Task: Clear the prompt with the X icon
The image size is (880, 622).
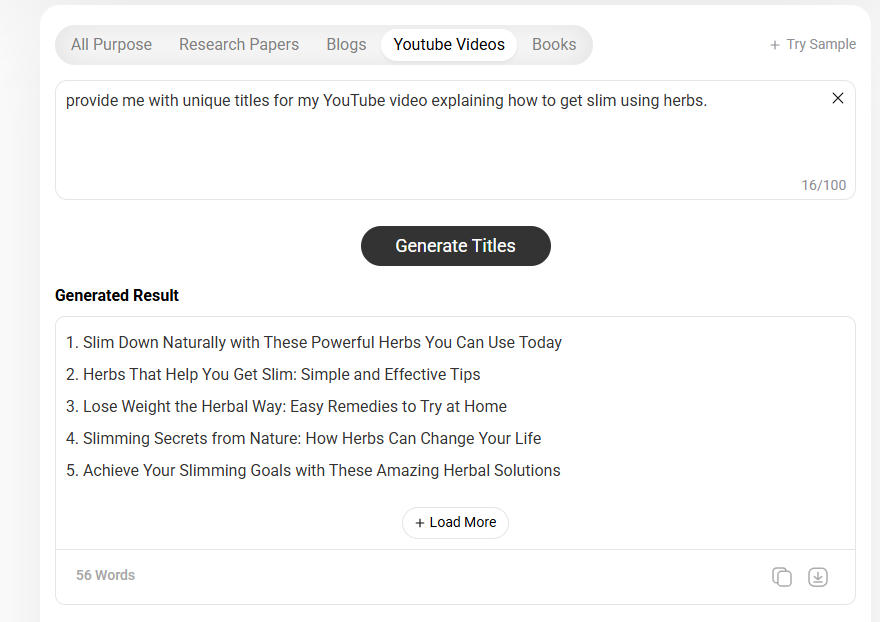Action: (x=838, y=98)
